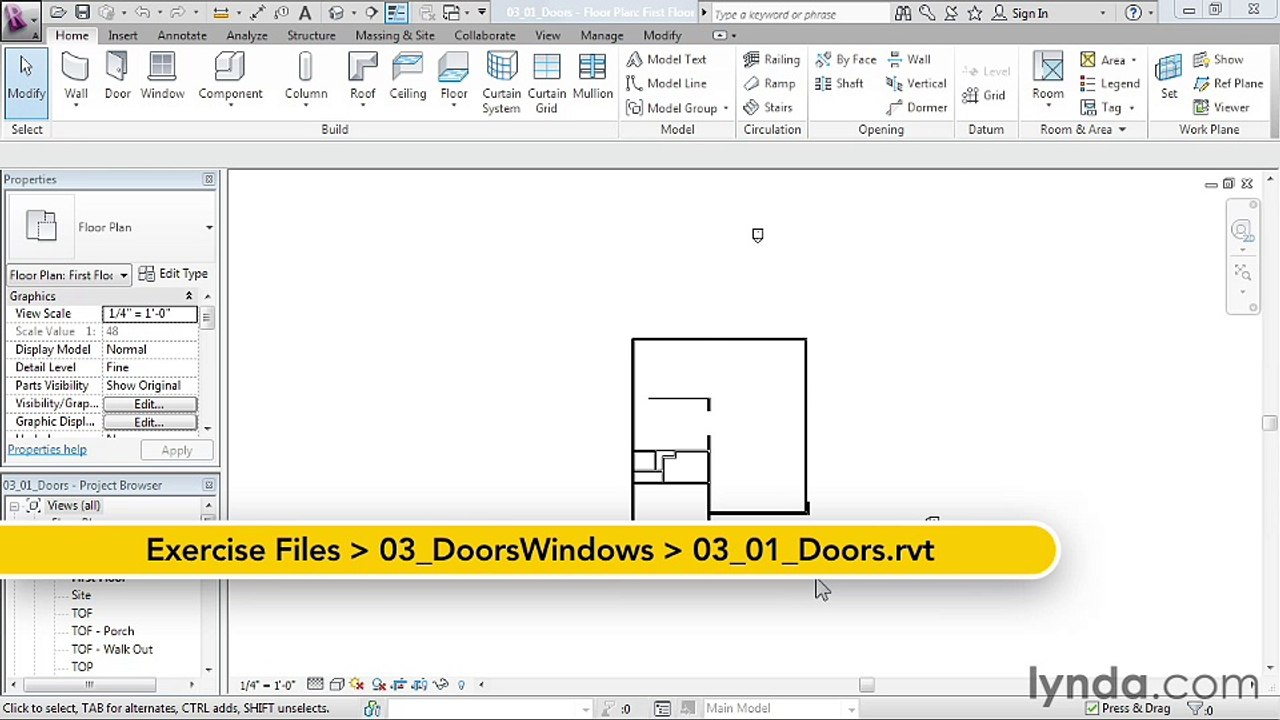
Task: Open the Area tool dropdown
Action: click(x=1133, y=60)
